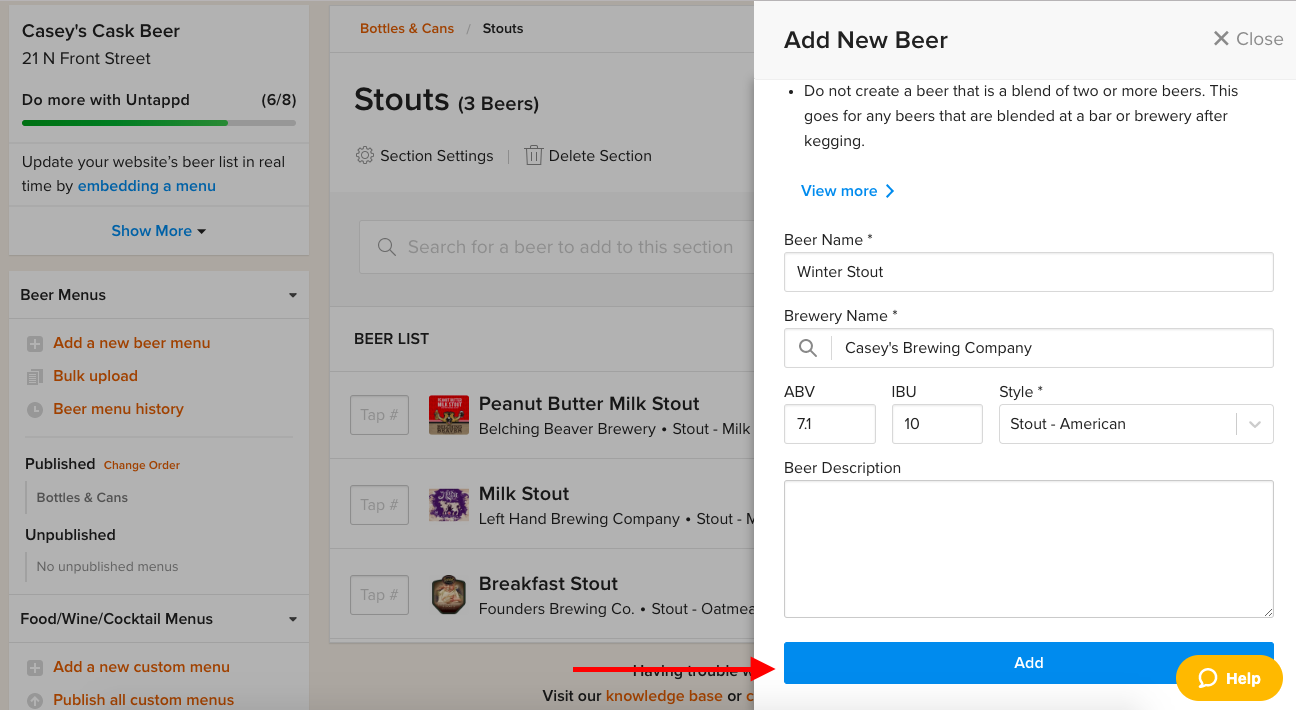Click Add a new beer menu link
The width and height of the screenshot is (1296, 710).
click(132, 343)
